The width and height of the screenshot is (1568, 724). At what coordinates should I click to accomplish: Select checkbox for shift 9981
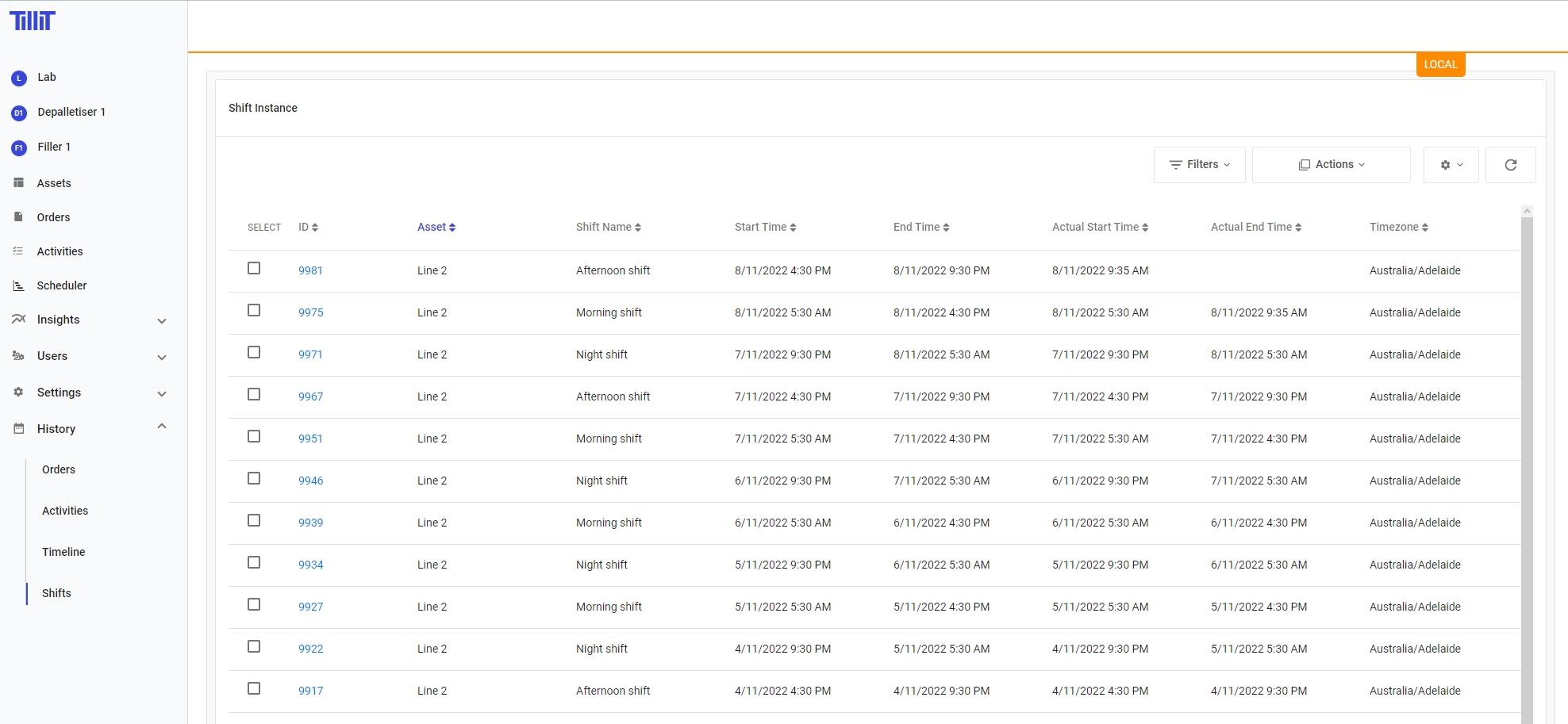coord(254,269)
